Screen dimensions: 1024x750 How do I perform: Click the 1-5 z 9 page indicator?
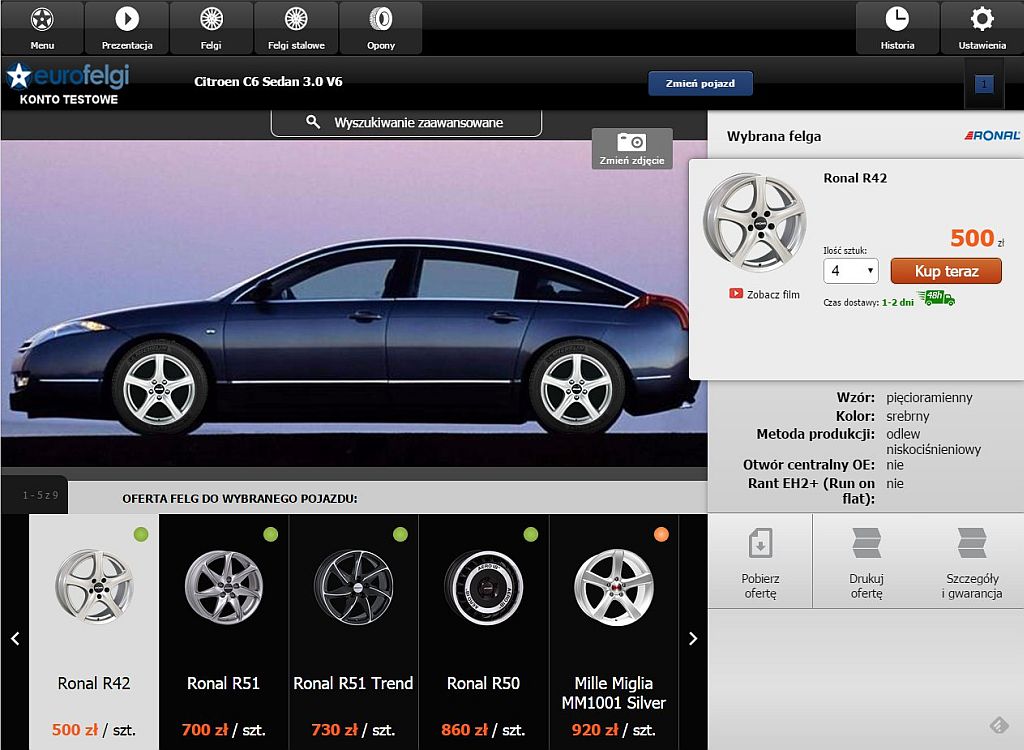coord(40,495)
